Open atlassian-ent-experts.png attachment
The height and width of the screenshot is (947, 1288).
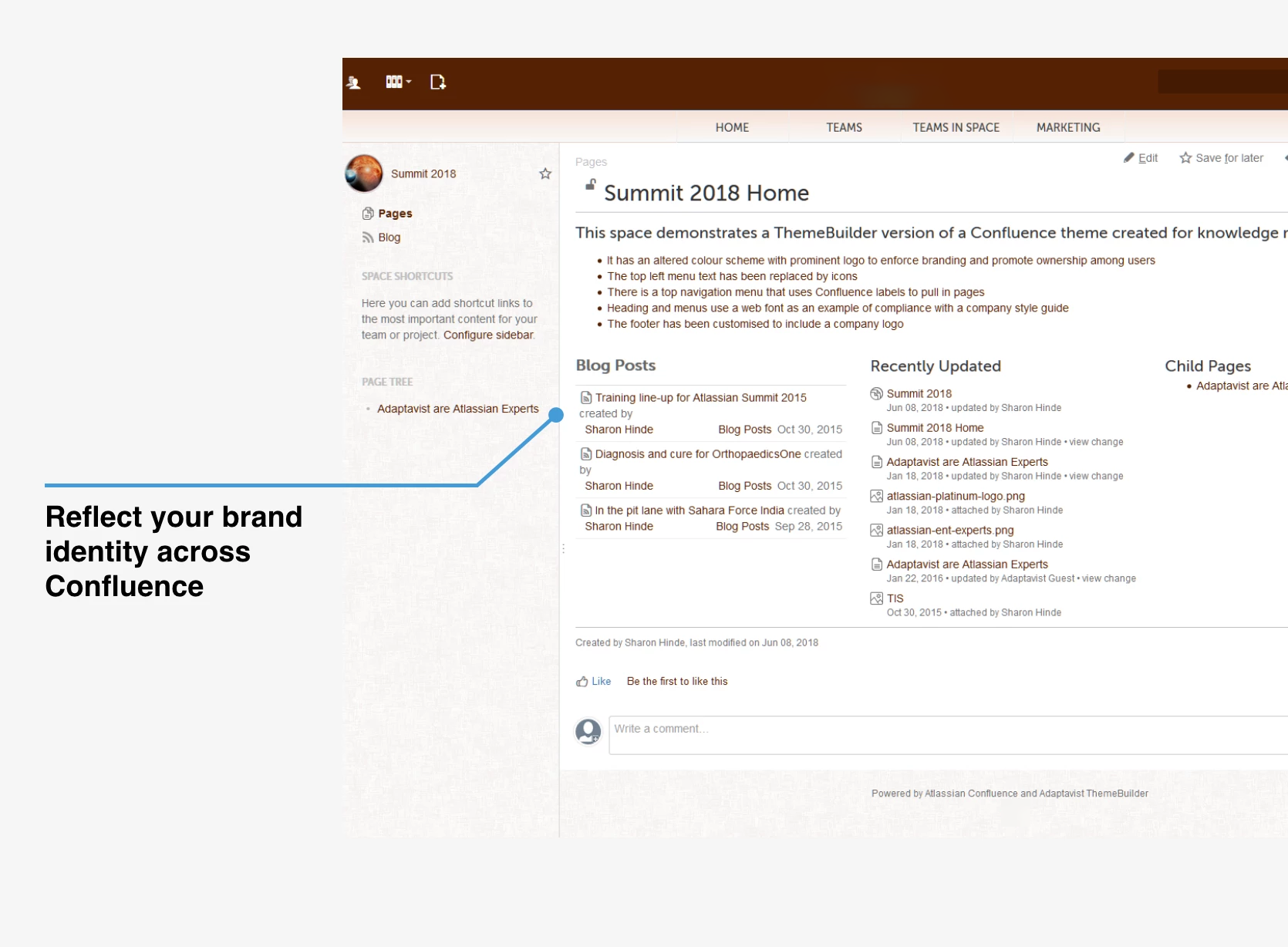coord(950,531)
